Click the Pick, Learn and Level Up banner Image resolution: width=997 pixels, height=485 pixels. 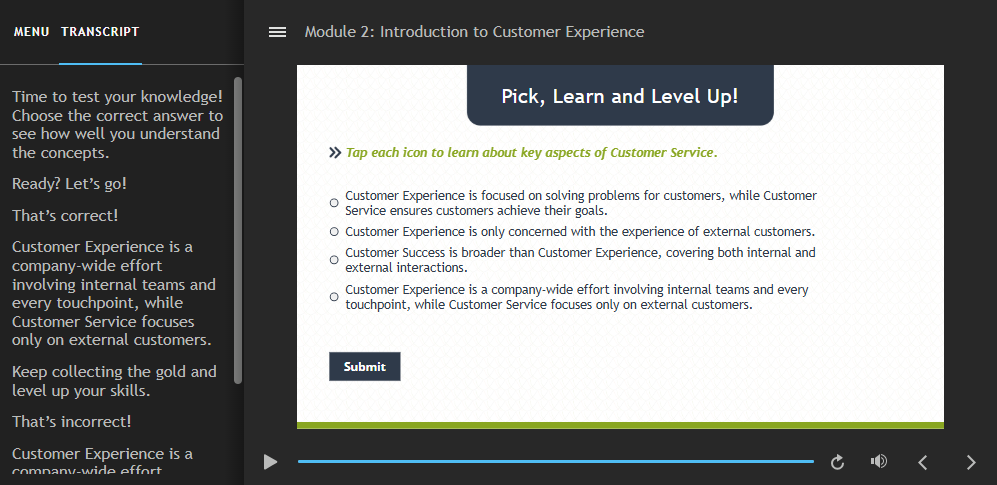[620, 95]
